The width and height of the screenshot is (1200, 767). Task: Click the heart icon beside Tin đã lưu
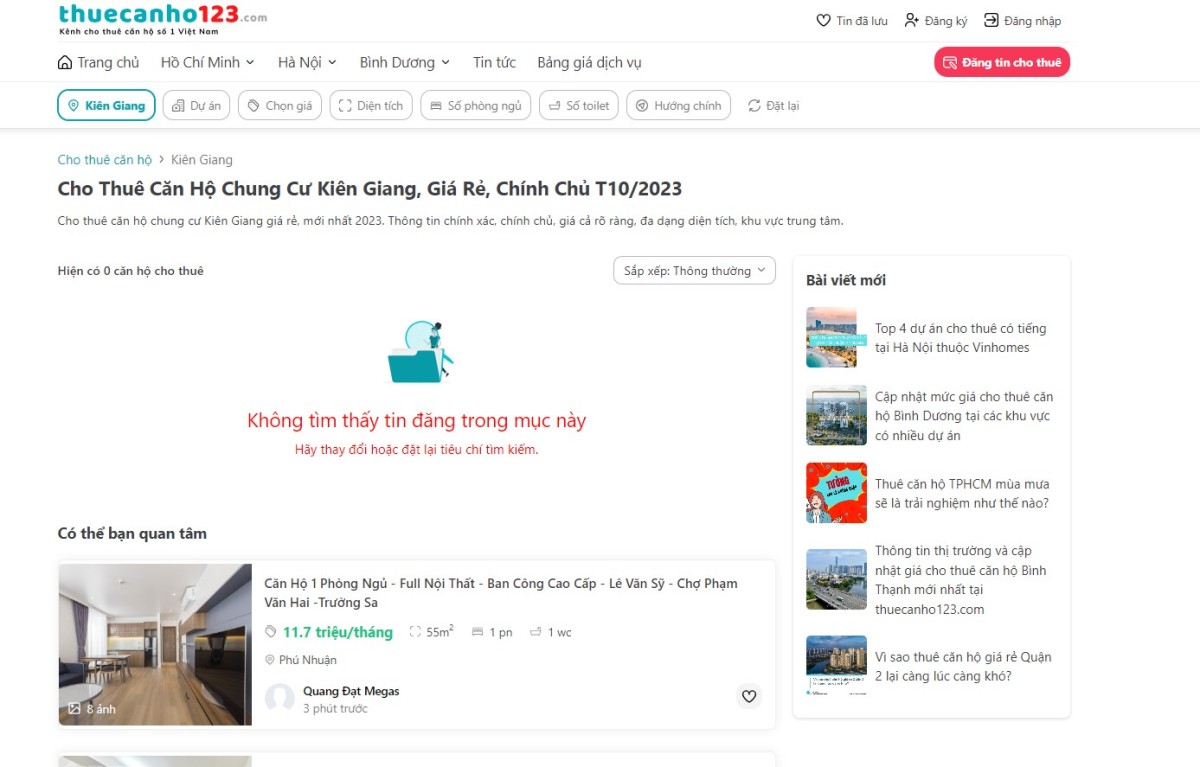(824, 21)
